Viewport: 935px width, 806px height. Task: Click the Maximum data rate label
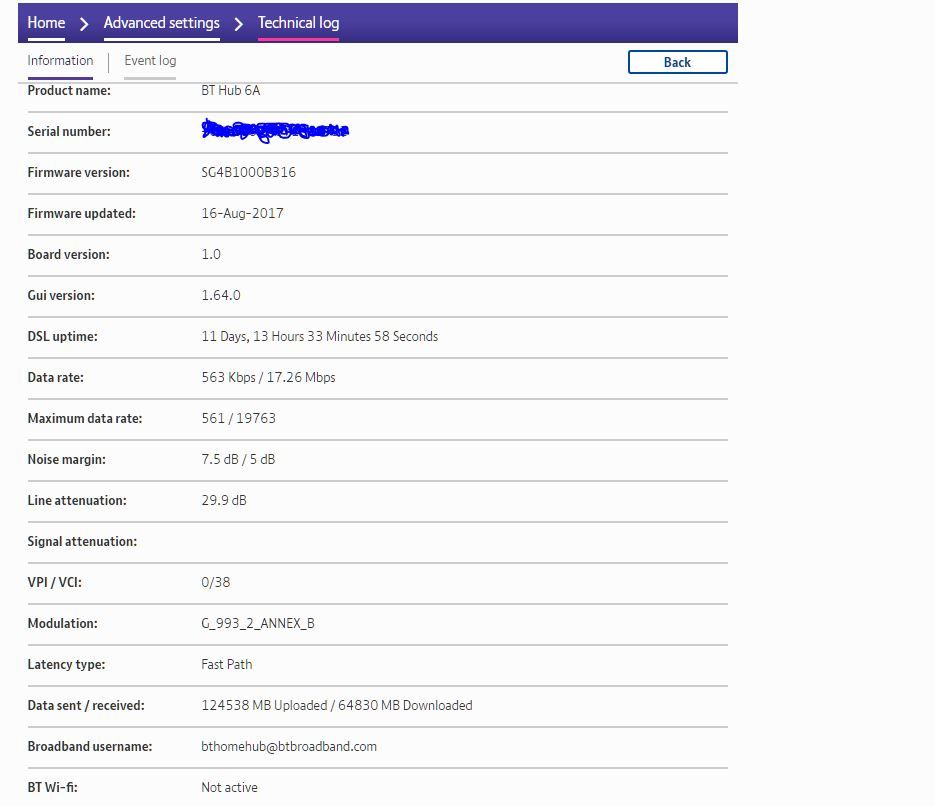point(85,418)
